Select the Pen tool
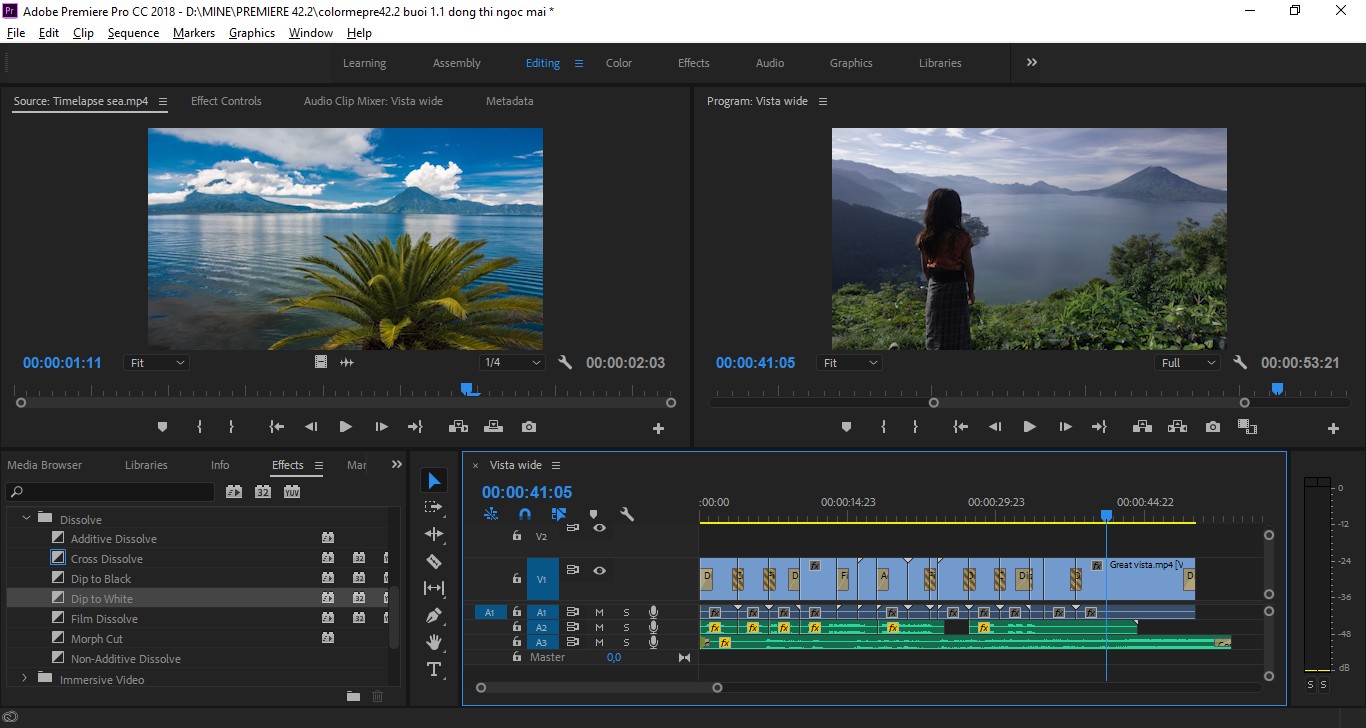Image resolution: width=1366 pixels, height=728 pixels. tap(434, 615)
